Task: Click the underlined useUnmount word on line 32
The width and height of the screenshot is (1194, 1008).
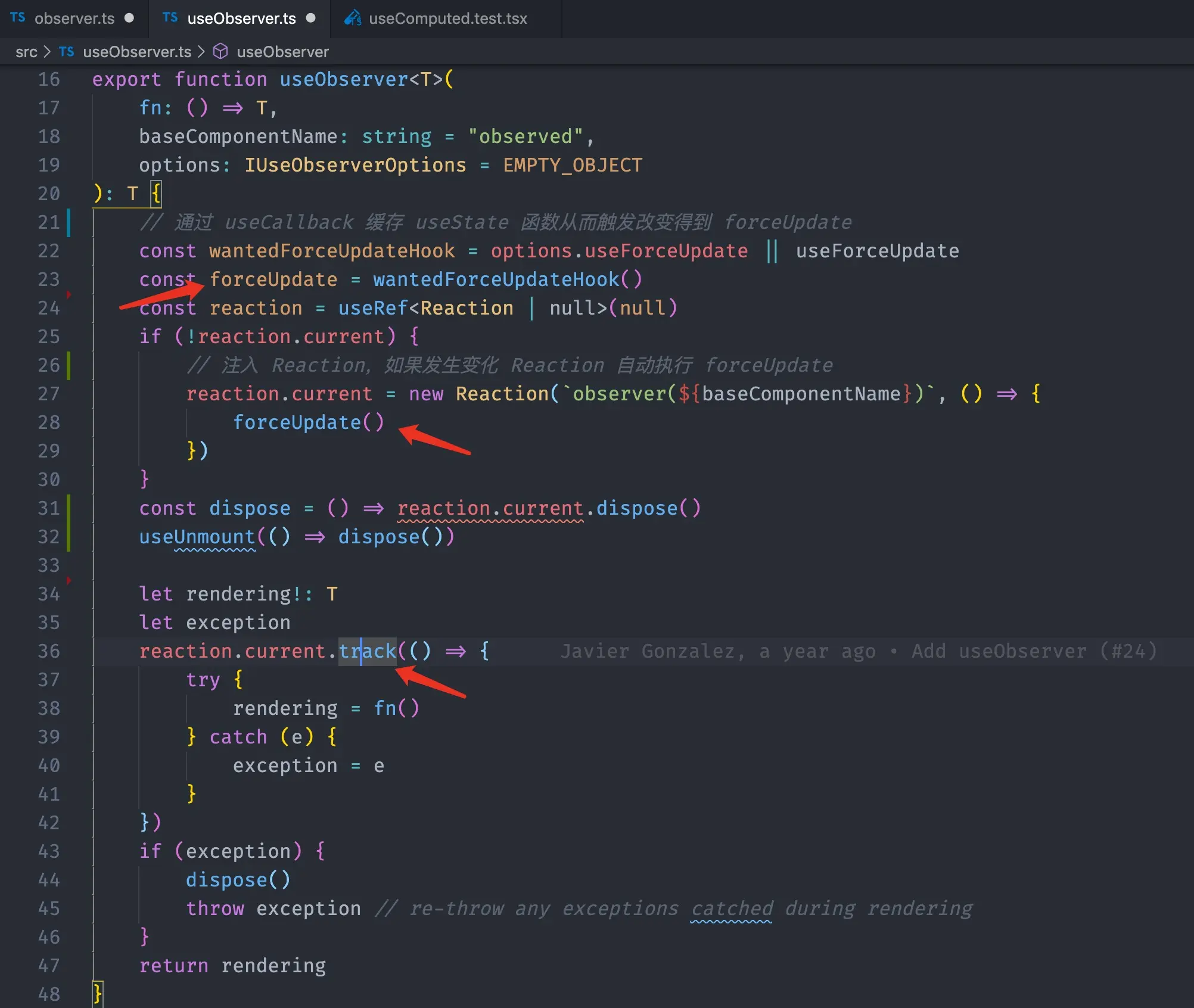Action: (195, 536)
